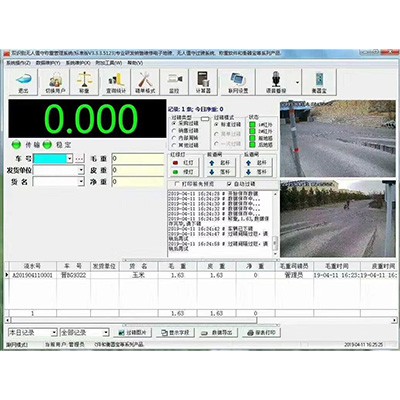Click the 毛重 input field
Screen dimensions: 400x400
tap(138, 159)
